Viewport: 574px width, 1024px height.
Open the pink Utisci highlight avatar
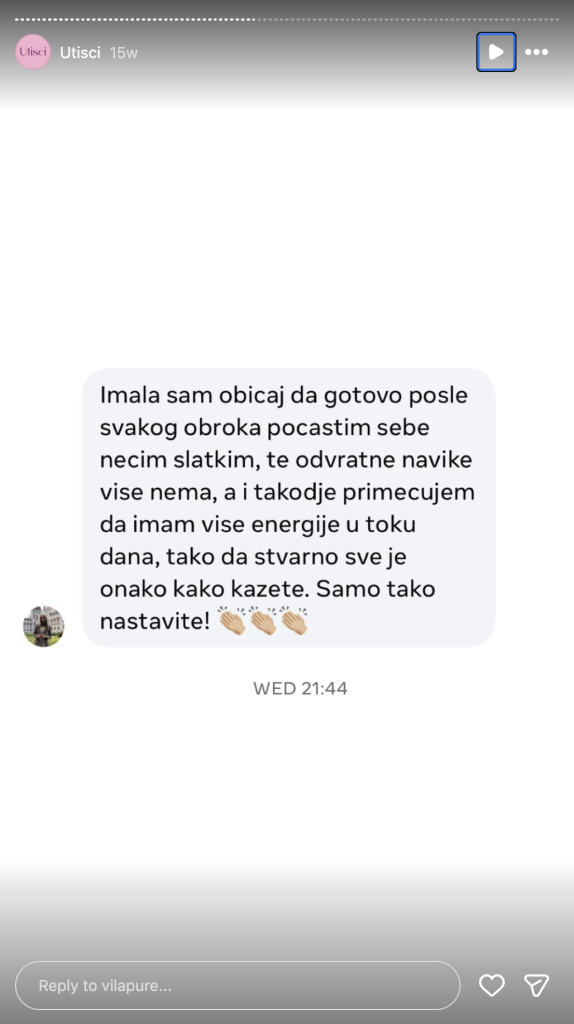pos(33,52)
